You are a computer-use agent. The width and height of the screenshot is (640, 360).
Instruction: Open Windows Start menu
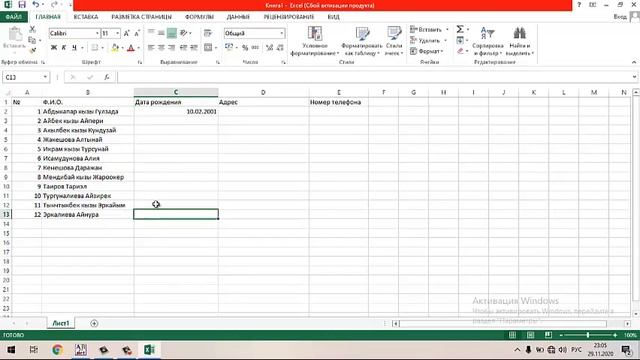[x=11, y=350]
